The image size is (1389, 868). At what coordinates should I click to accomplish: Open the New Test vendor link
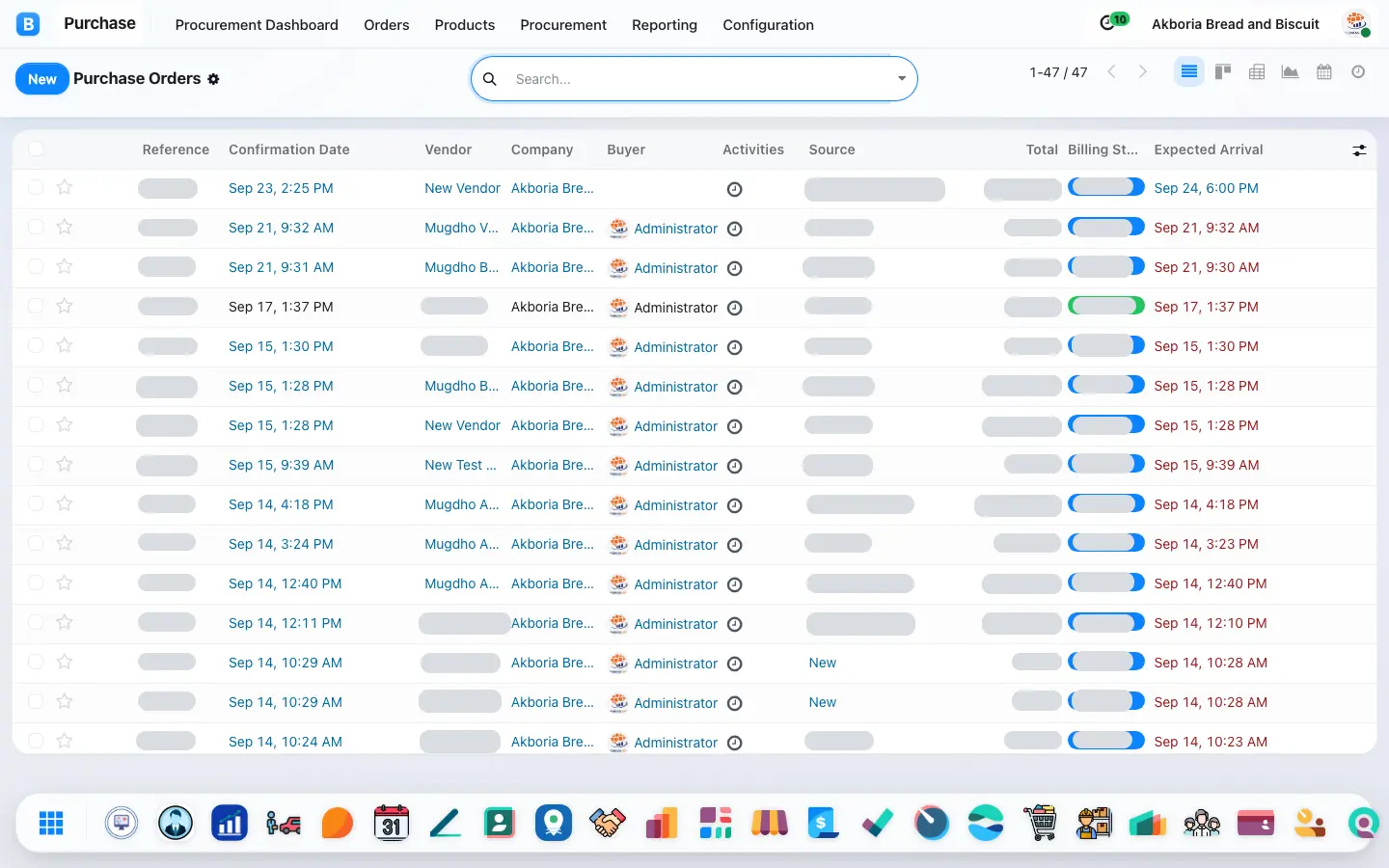(460, 465)
